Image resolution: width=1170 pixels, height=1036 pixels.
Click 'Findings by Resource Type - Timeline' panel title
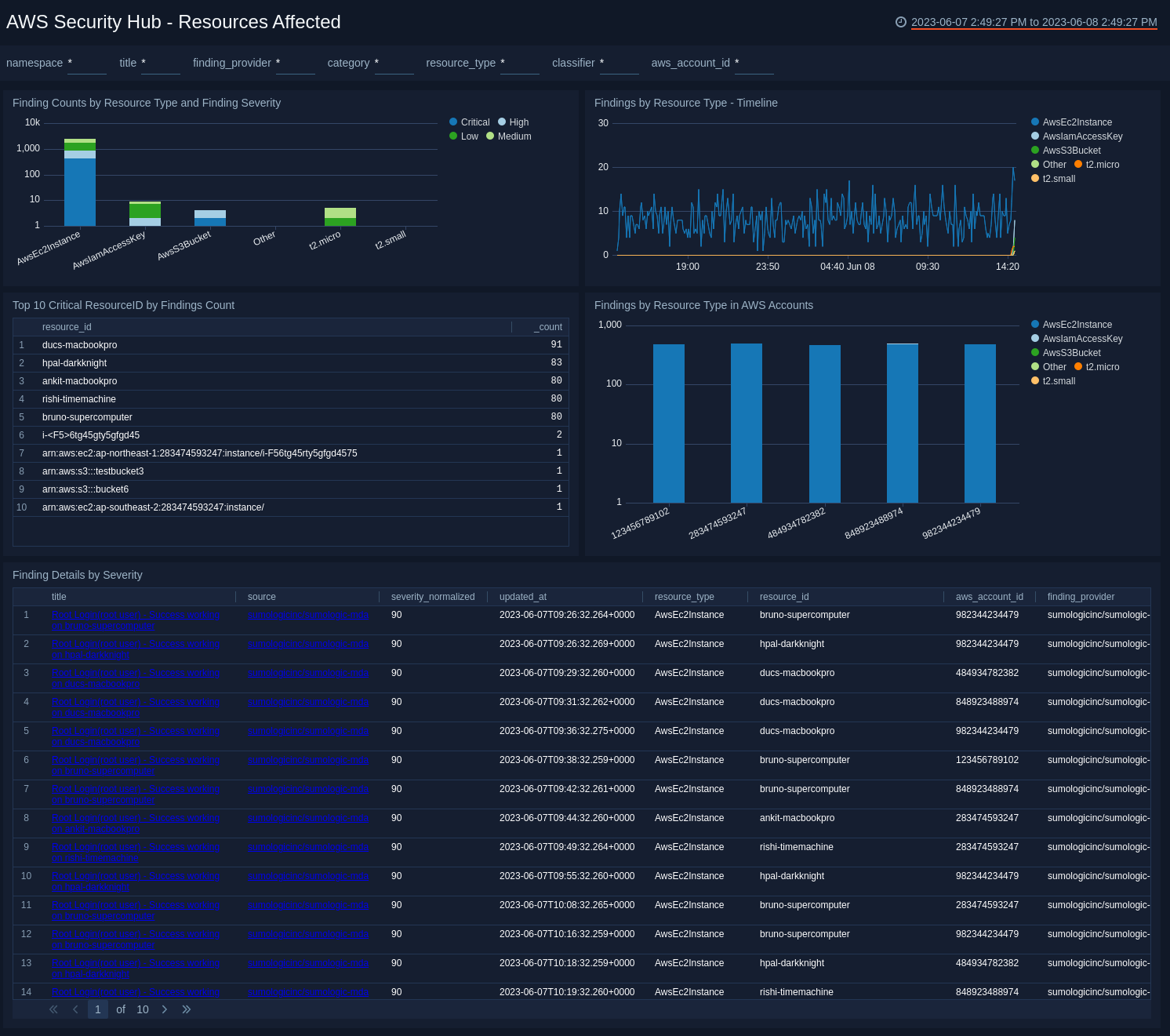tap(686, 103)
